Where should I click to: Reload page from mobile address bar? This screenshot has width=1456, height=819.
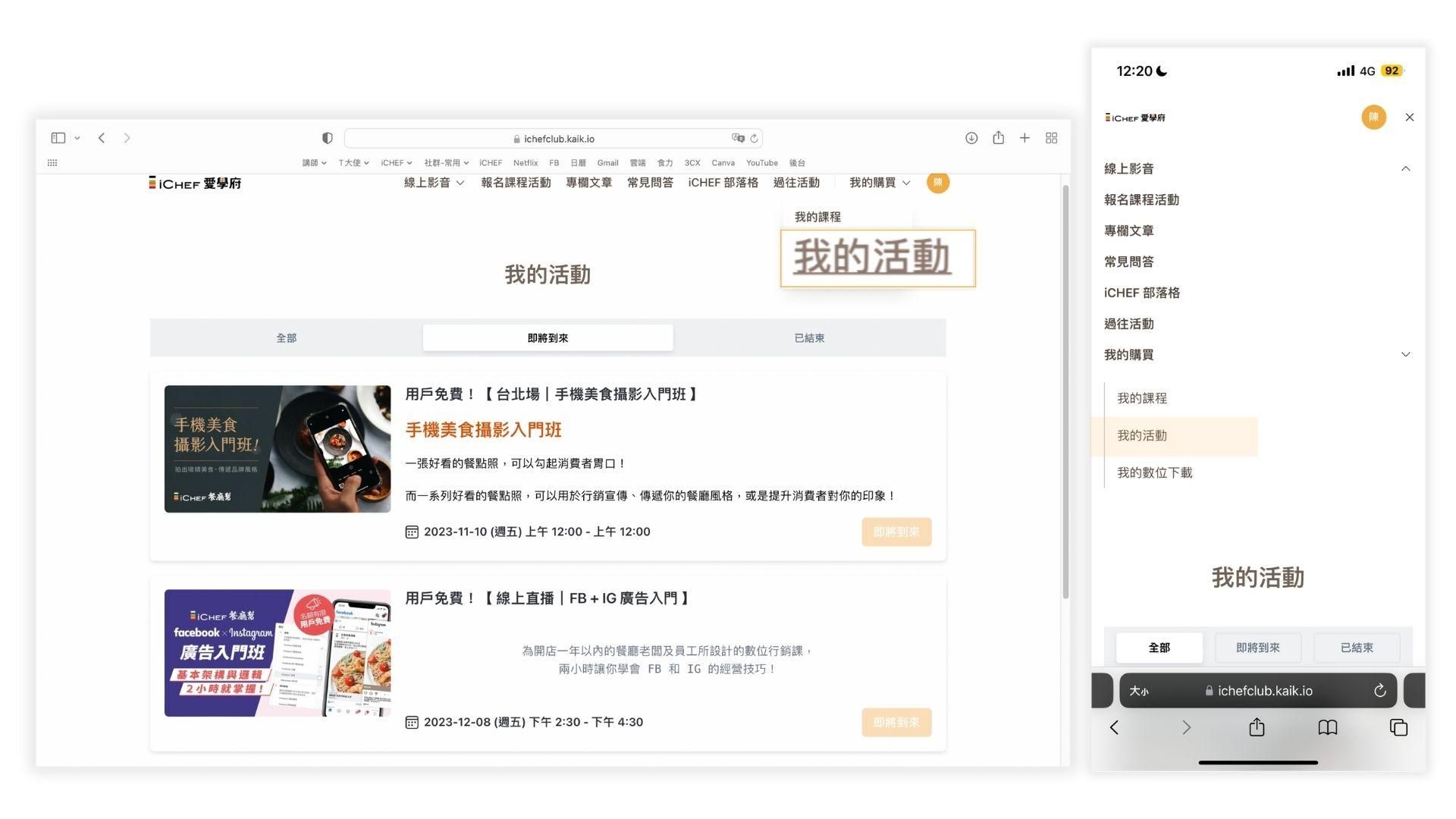pos(1379,691)
